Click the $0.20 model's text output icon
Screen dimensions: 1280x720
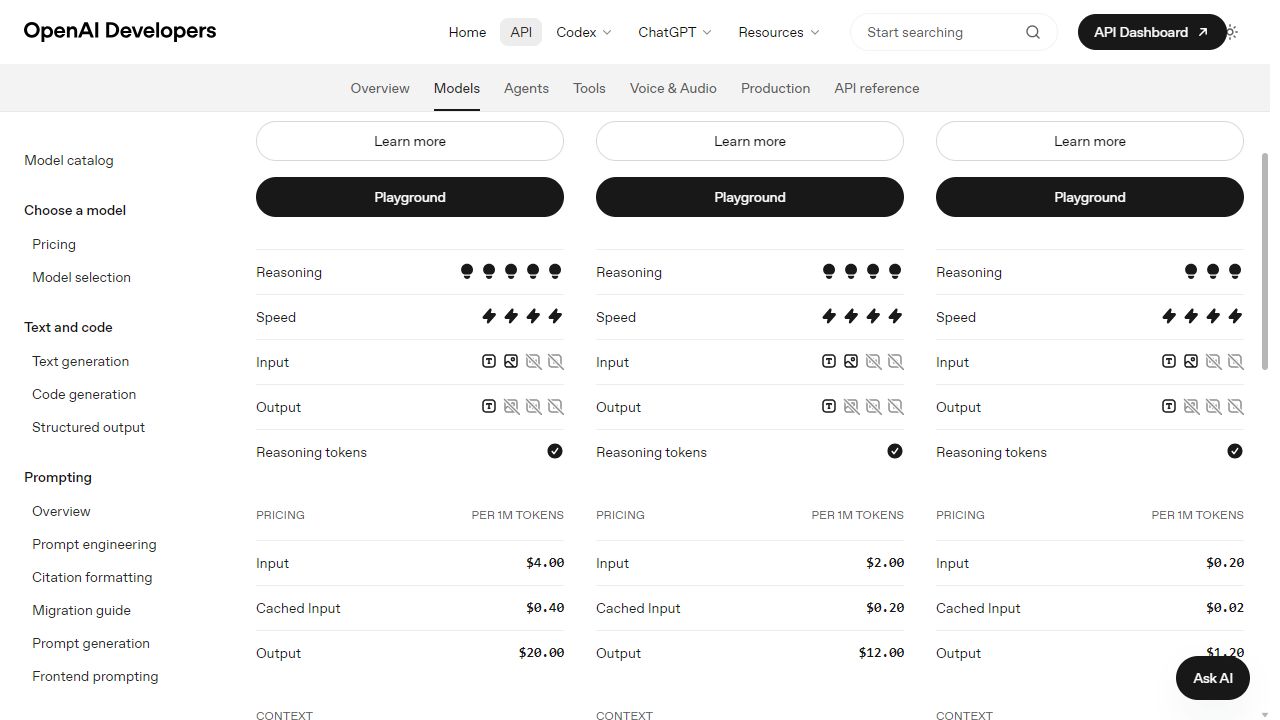pos(1169,407)
